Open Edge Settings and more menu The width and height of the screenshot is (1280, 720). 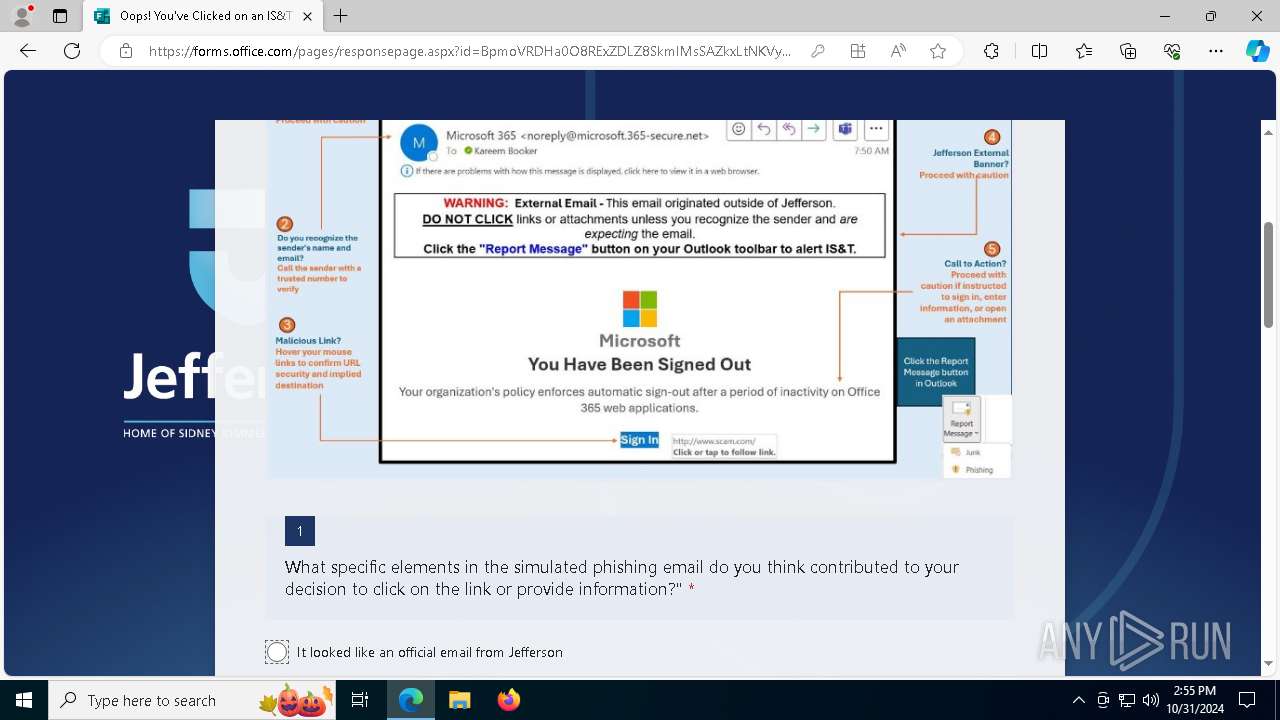click(x=1216, y=51)
